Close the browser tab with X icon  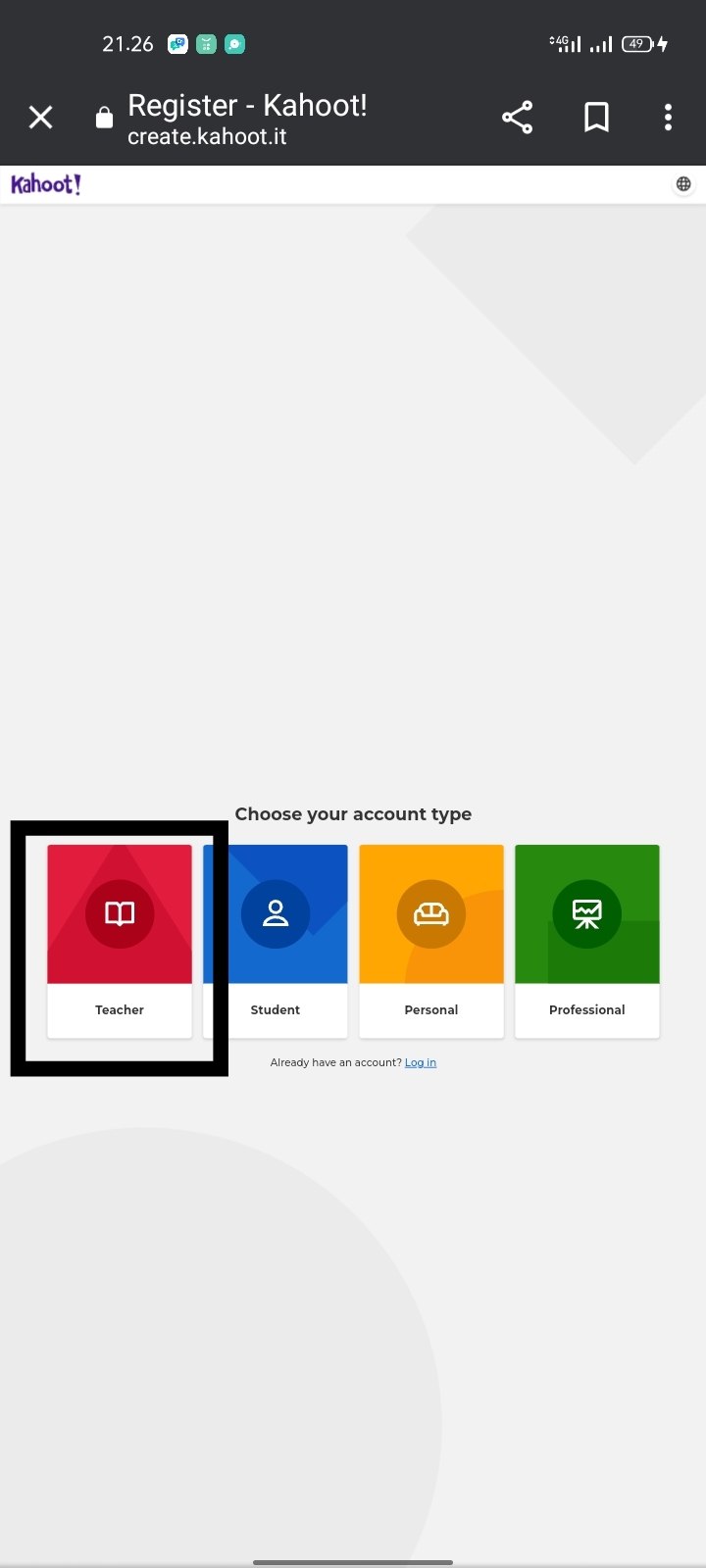click(x=40, y=118)
